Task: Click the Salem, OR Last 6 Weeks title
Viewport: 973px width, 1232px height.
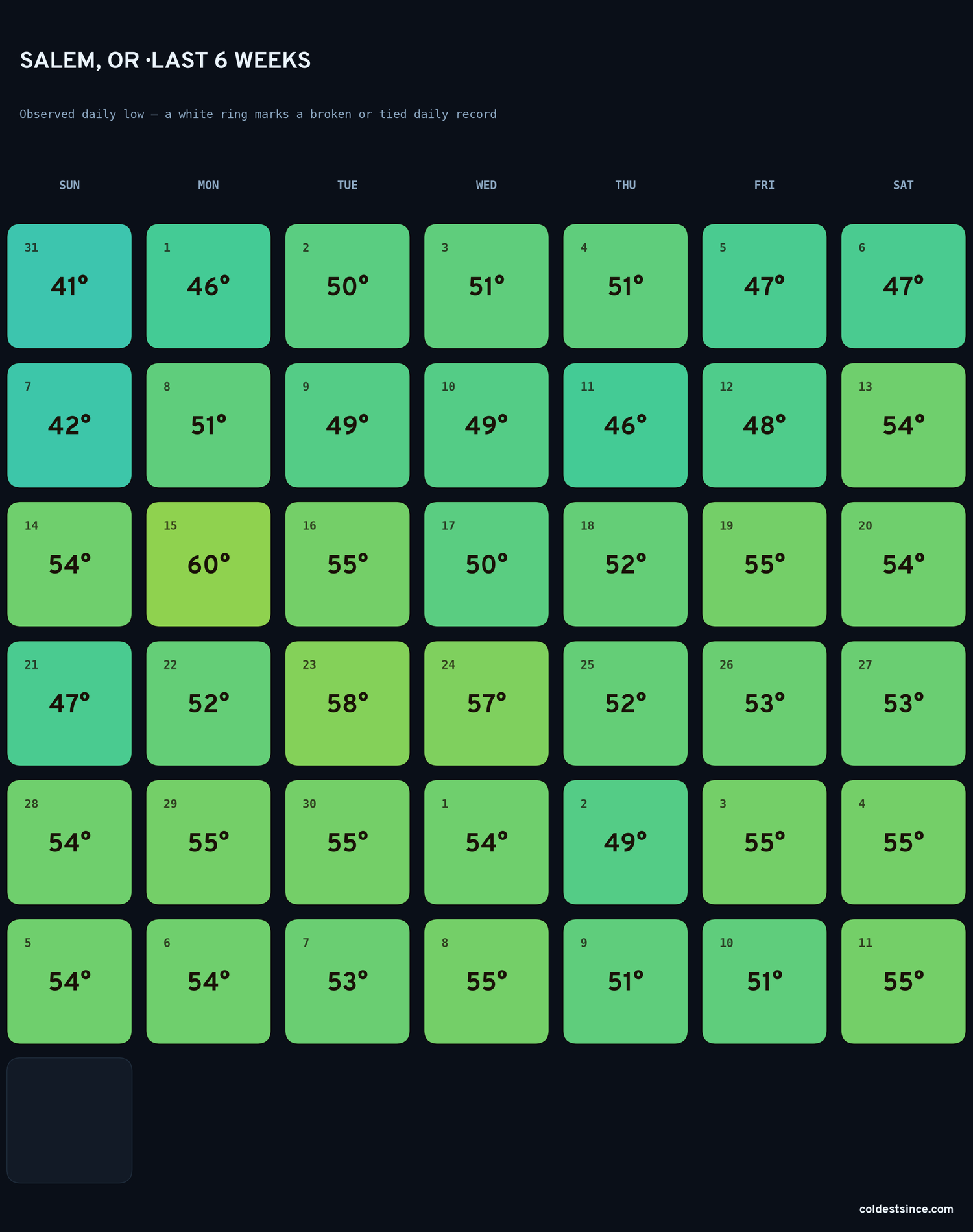Action: 165,60
